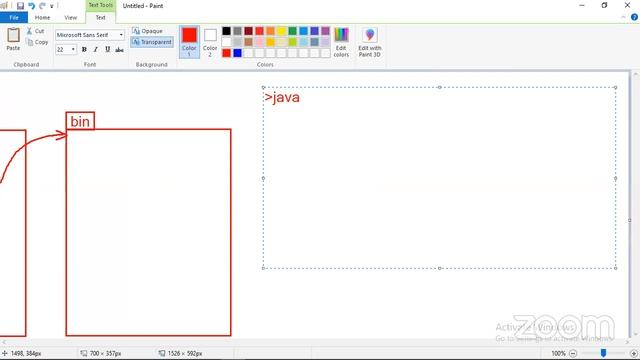
Task: Zoom out with the minus button
Action: pyautogui.click(x=573, y=353)
